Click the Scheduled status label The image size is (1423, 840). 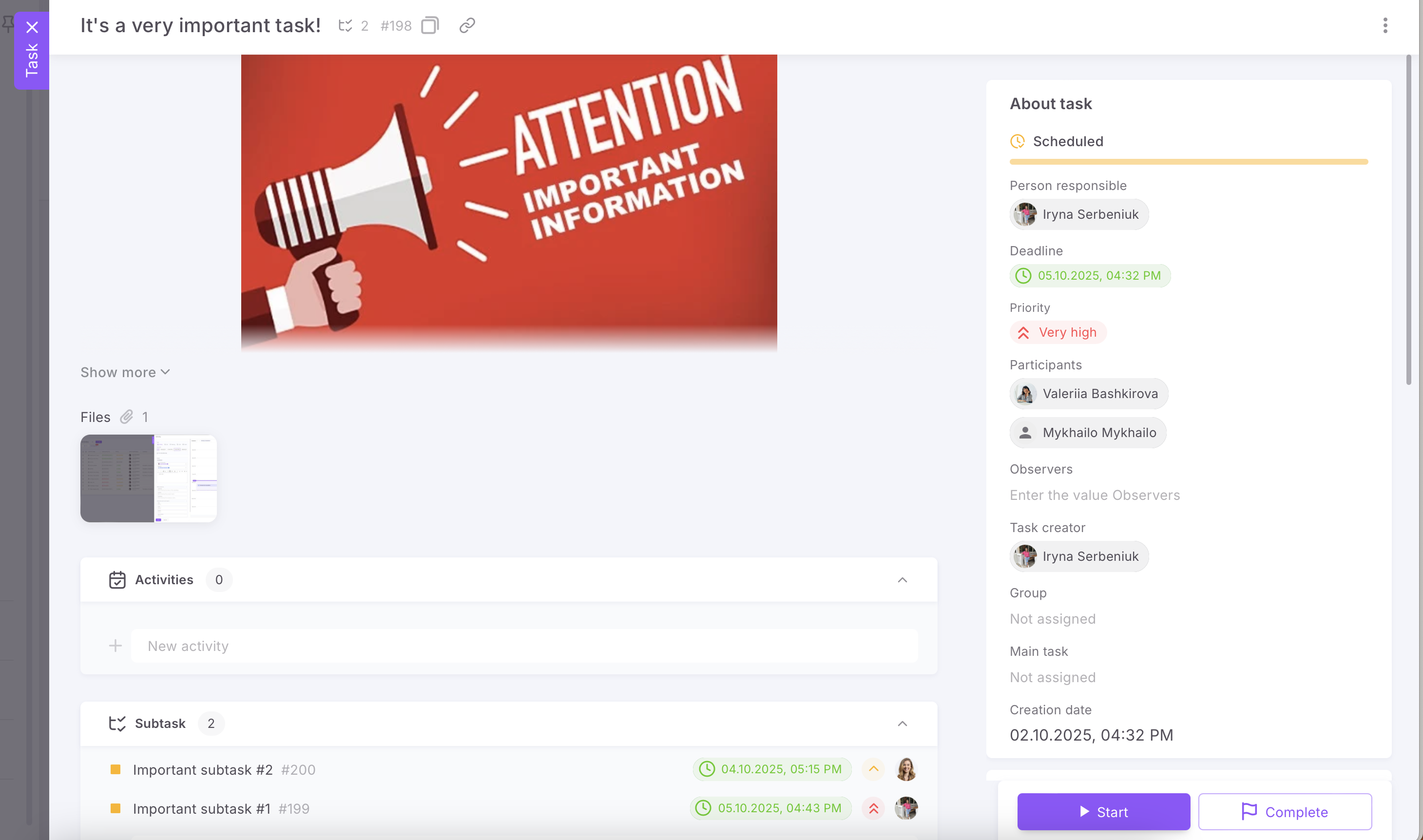point(1068,141)
